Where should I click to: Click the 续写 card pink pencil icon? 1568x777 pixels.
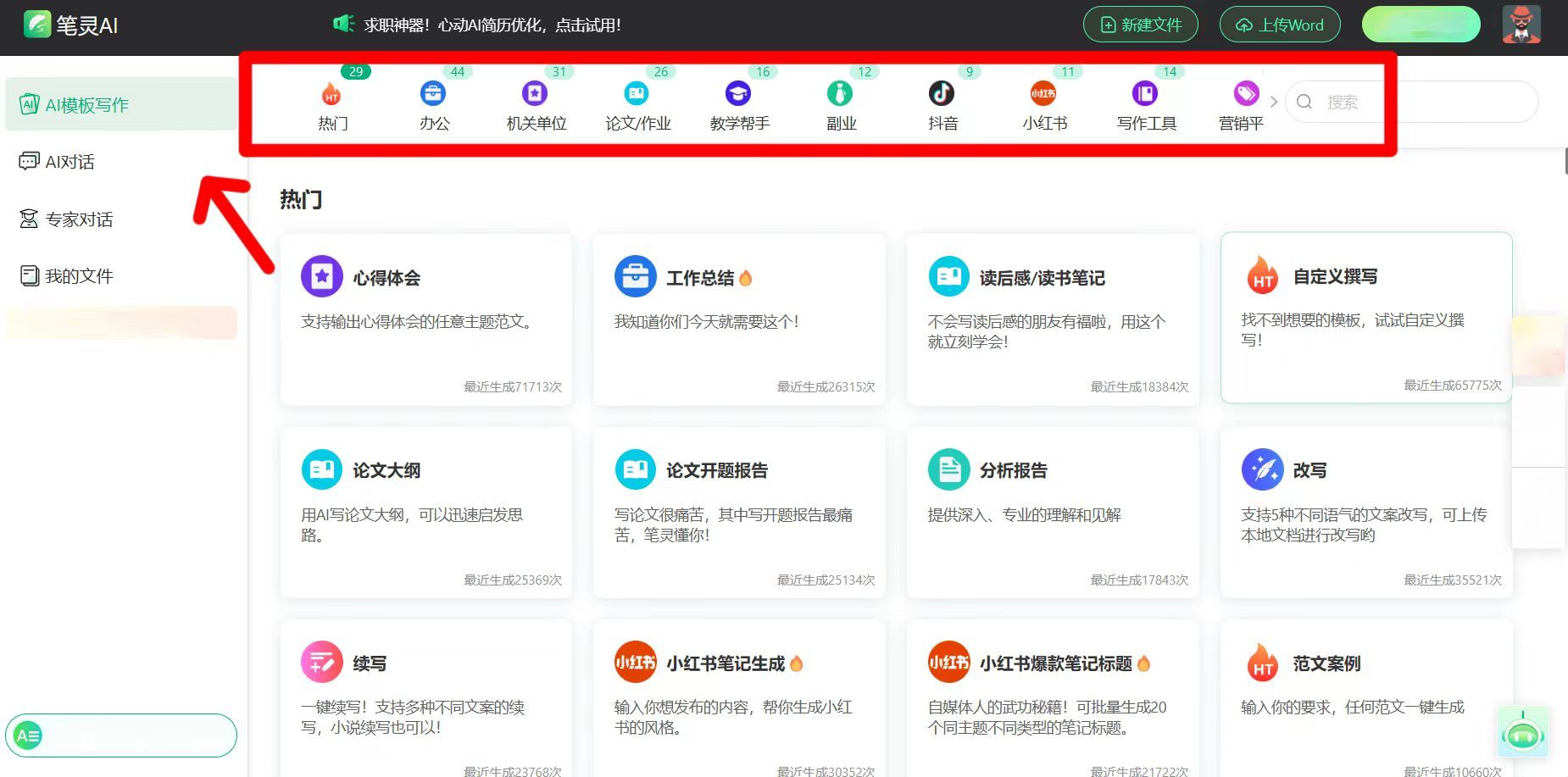pos(322,662)
